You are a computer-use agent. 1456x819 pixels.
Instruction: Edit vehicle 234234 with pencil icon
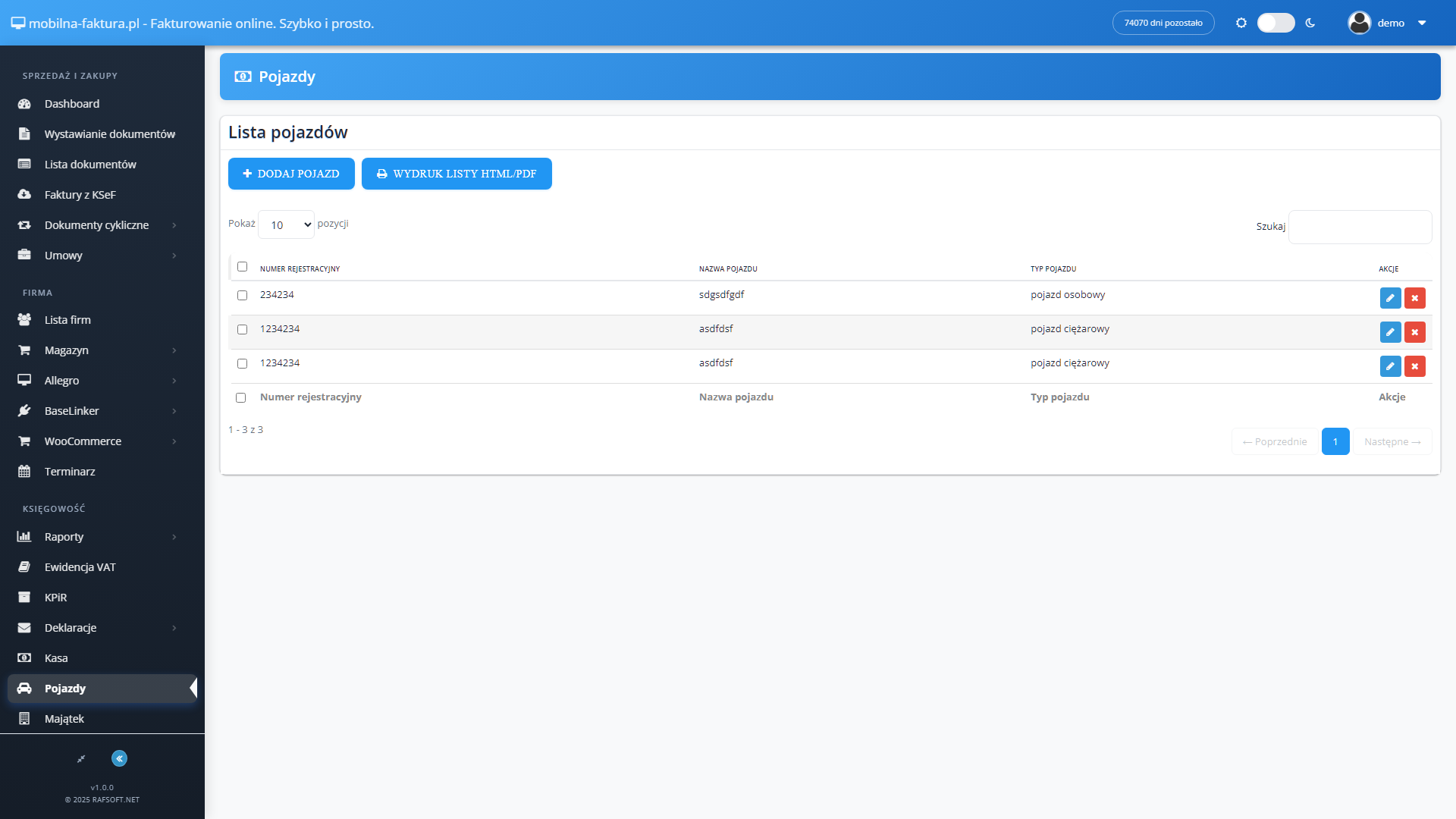1390,298
